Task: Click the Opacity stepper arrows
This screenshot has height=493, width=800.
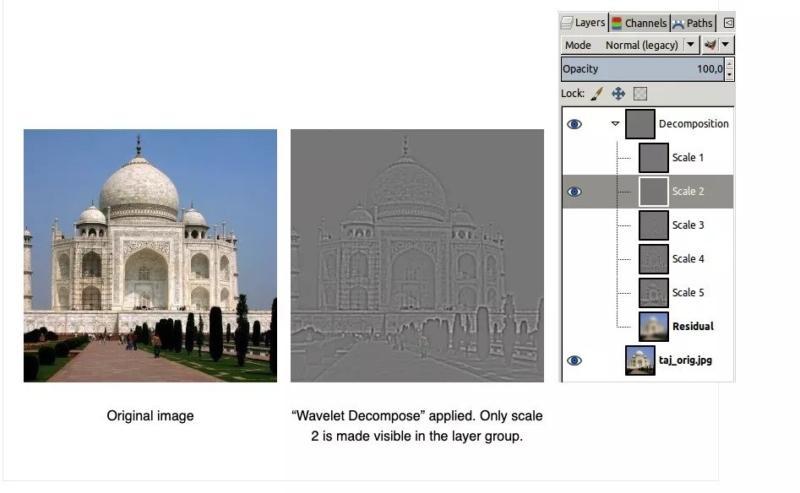Action: click(x=729, y=69)
